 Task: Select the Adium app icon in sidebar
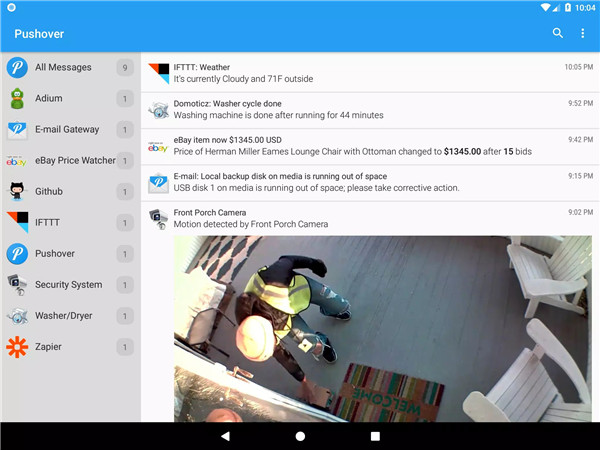click(x=17, y=98)
